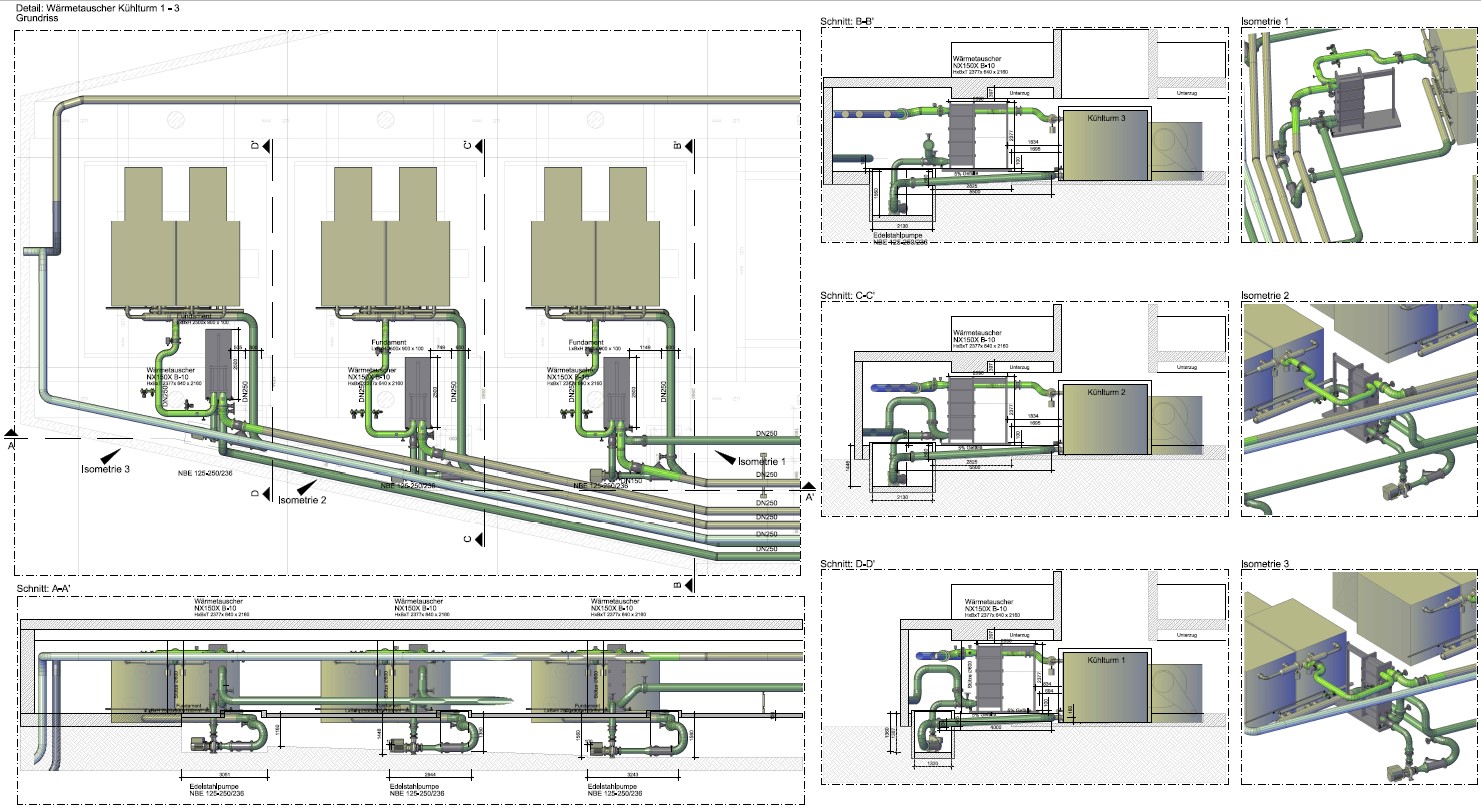Click dimension '2844' in section A-A'
The height and width of the screenshot is (810, 1481).
430,773
